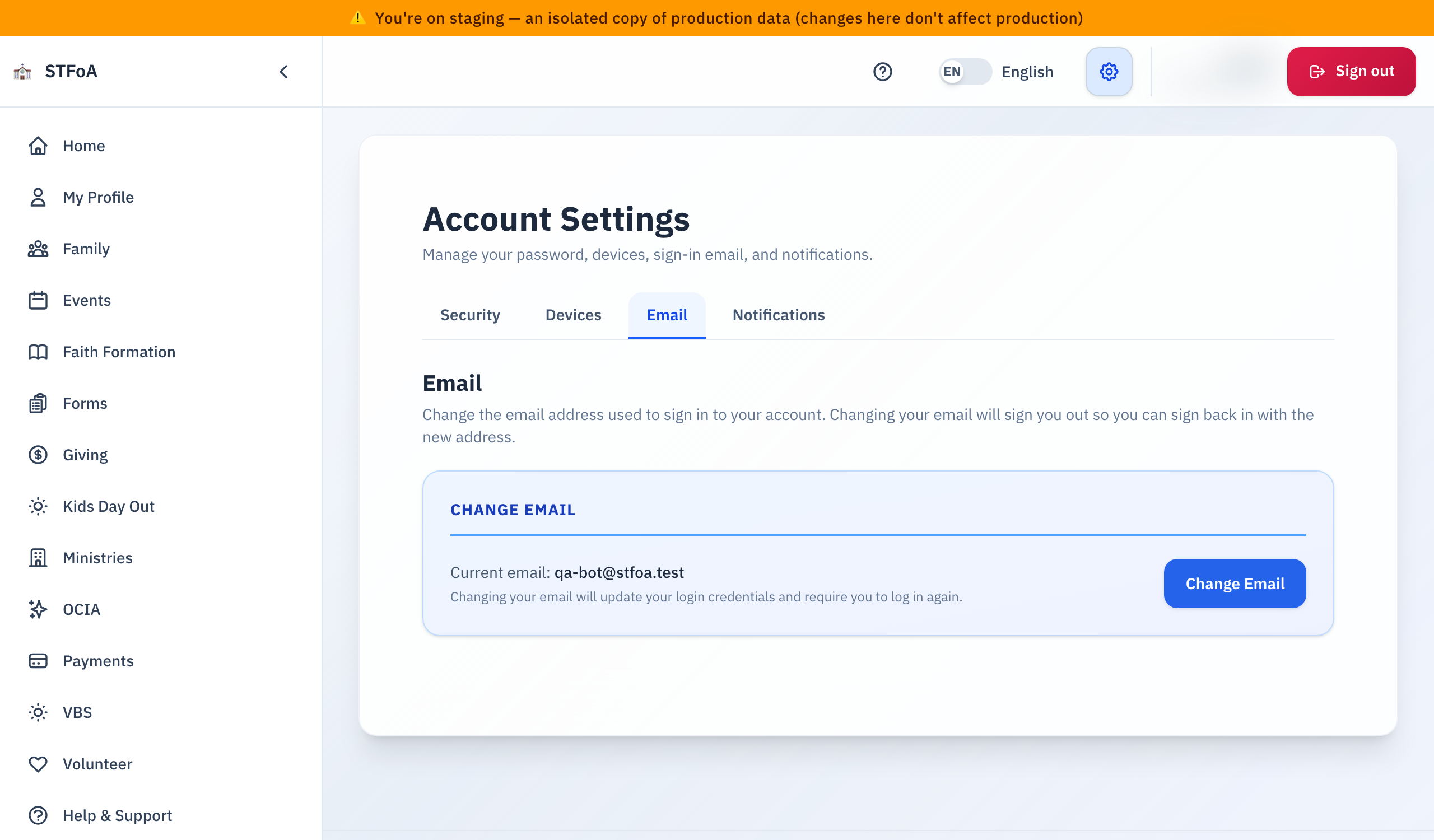Click the Payments card icon
Screen dimensions: 1434x840
(38, 661)
